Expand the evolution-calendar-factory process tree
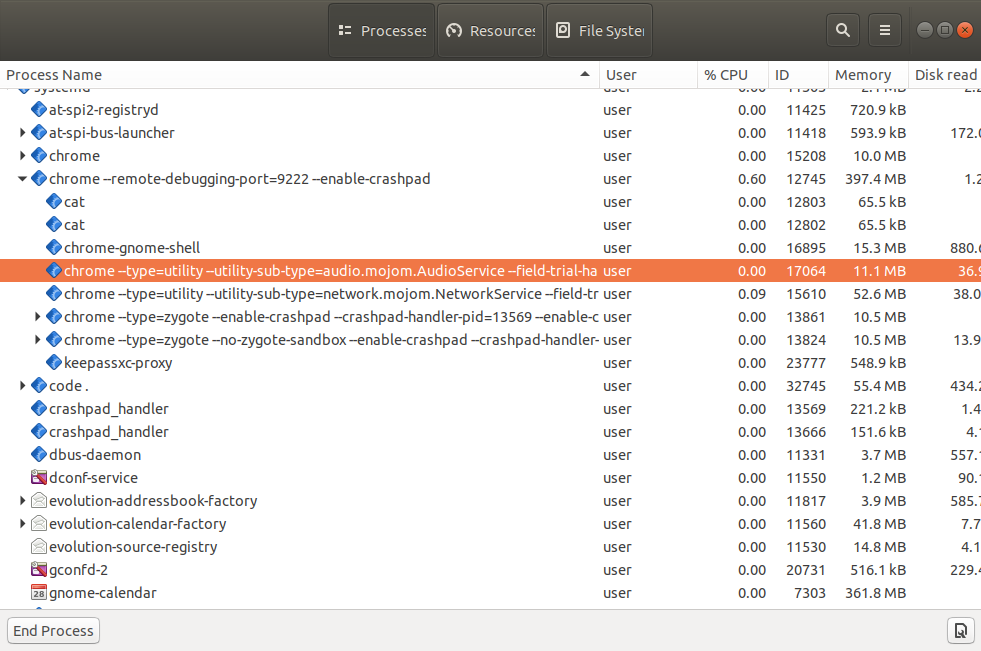Image resolution: width=981 pixels, height=651 pixels. click(x=23, y=524)
